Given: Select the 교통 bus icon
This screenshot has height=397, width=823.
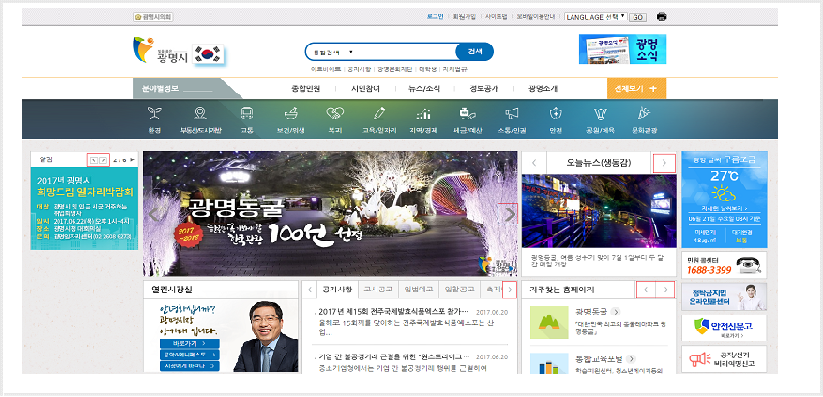Looking at the screenshot, I should (247, 113).
